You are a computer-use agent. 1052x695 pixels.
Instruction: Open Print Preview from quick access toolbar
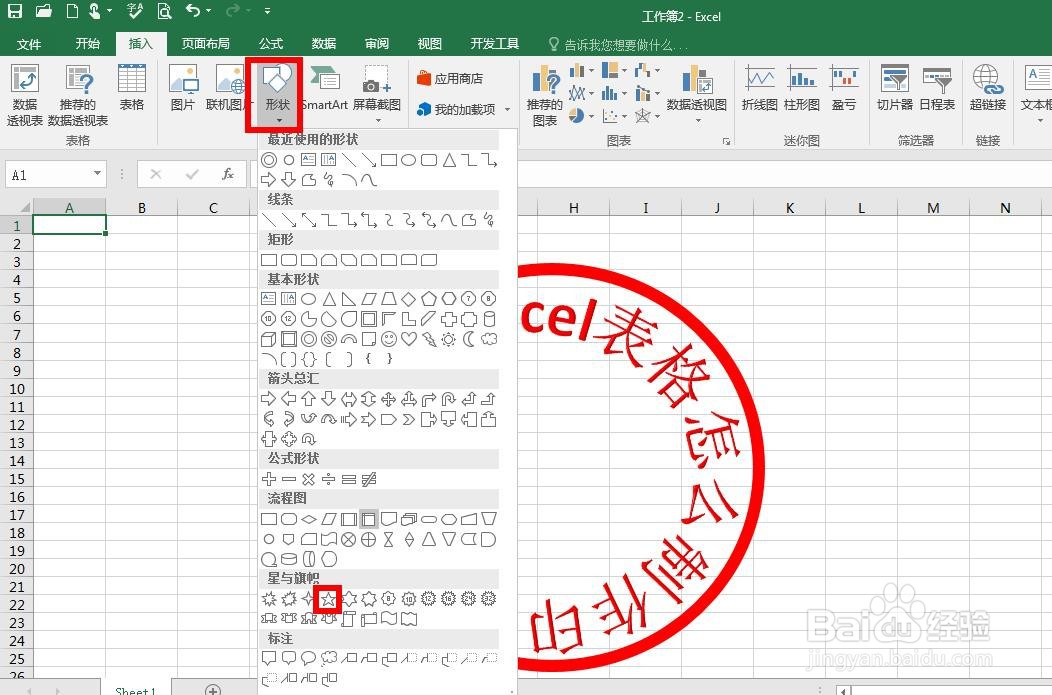(164, 11)
